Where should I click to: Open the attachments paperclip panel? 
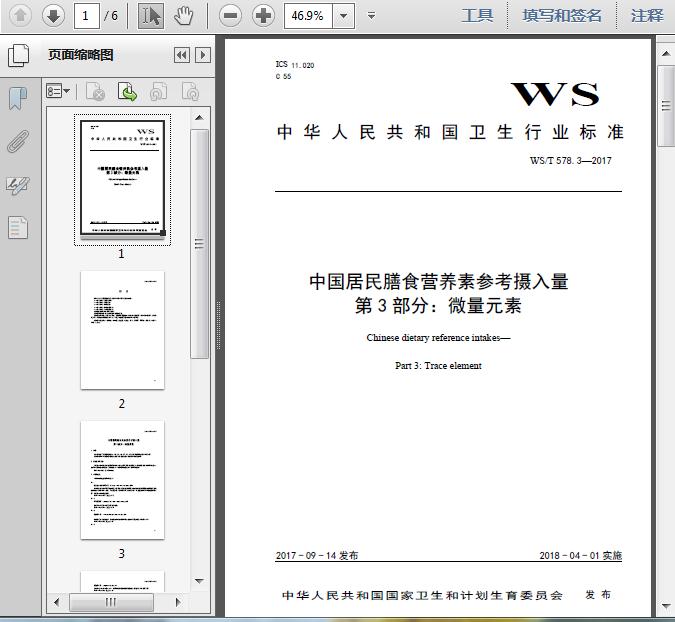[18, 141]
